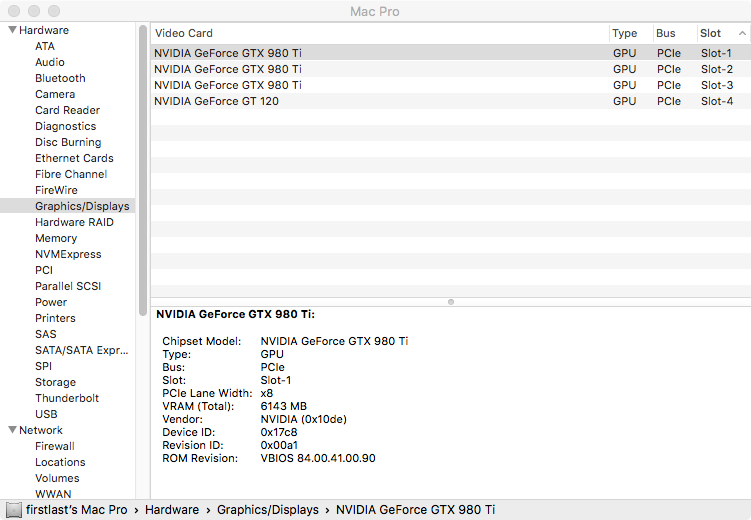Viewport: 751px width, 520px height.
Task: Select Memory in the sidebar
Action: (56, 238)
